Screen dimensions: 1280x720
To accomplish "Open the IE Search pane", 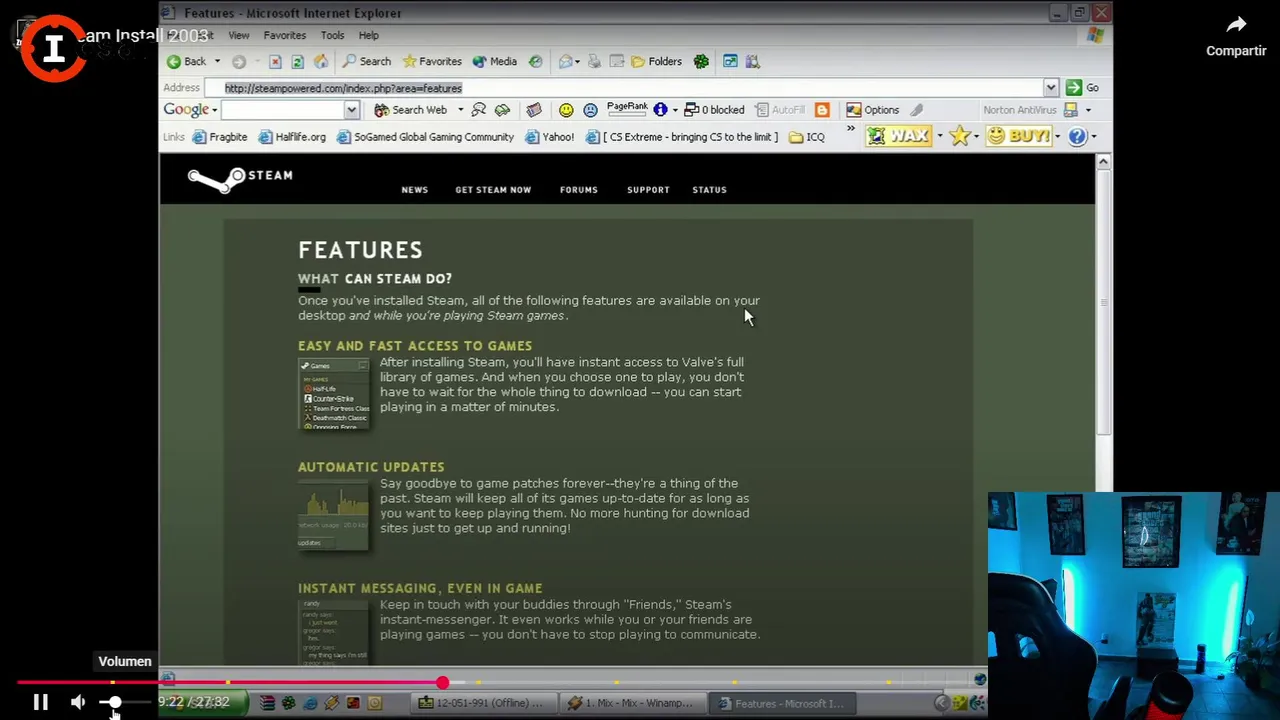I will 366,62.
